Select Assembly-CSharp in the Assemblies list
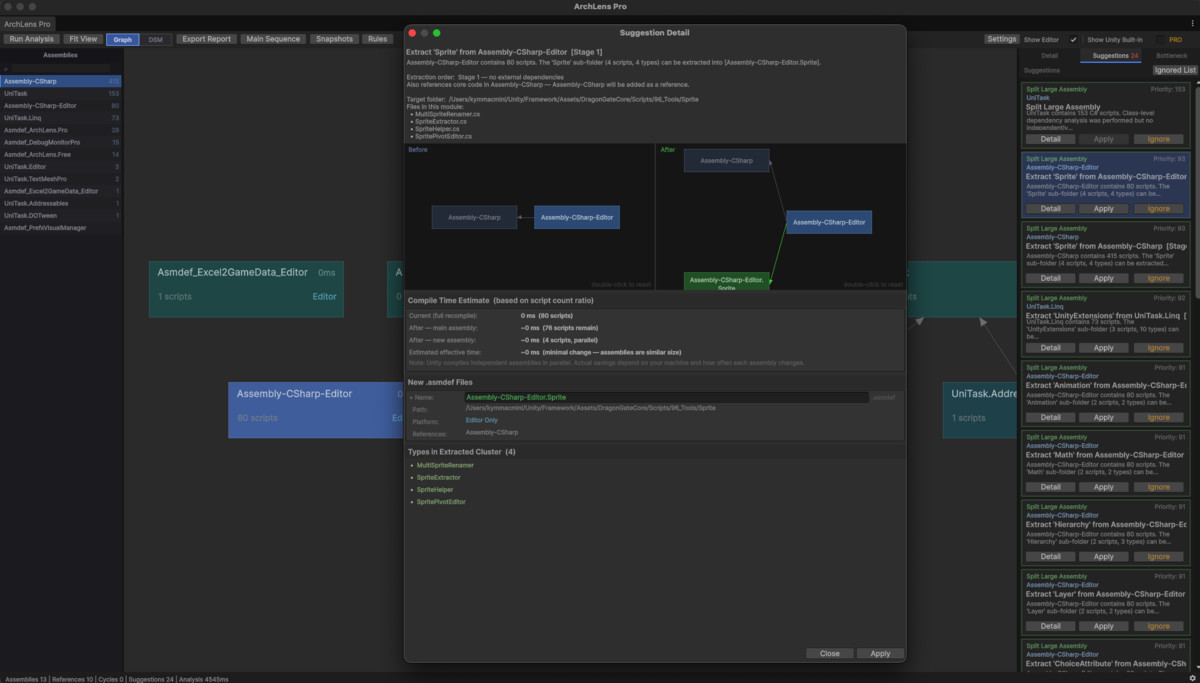This screenshot has width=1200, height=683. click(61, 81)
